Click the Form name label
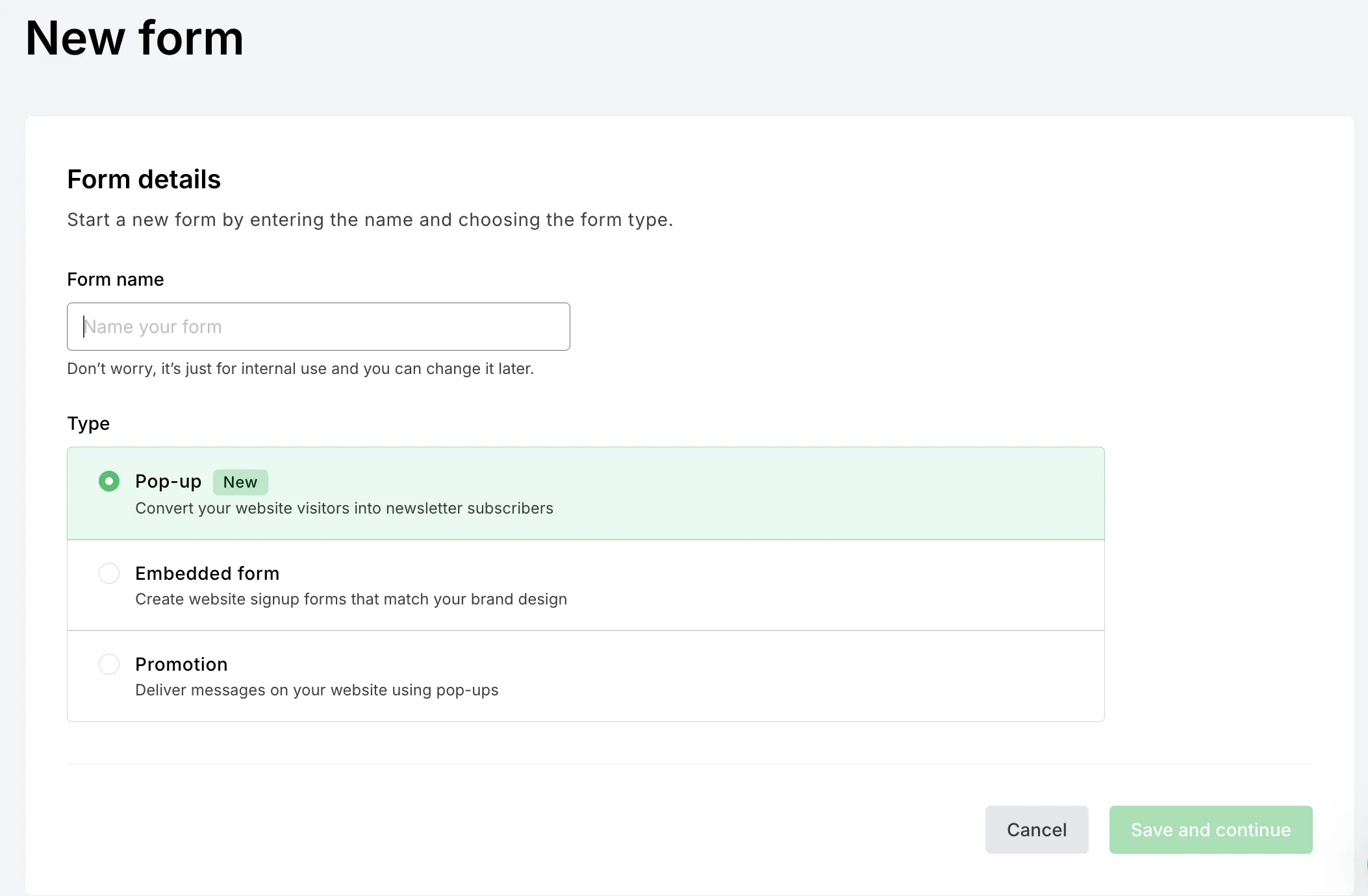The width and height of the screenshot is (1368, 896). (116, 280)
